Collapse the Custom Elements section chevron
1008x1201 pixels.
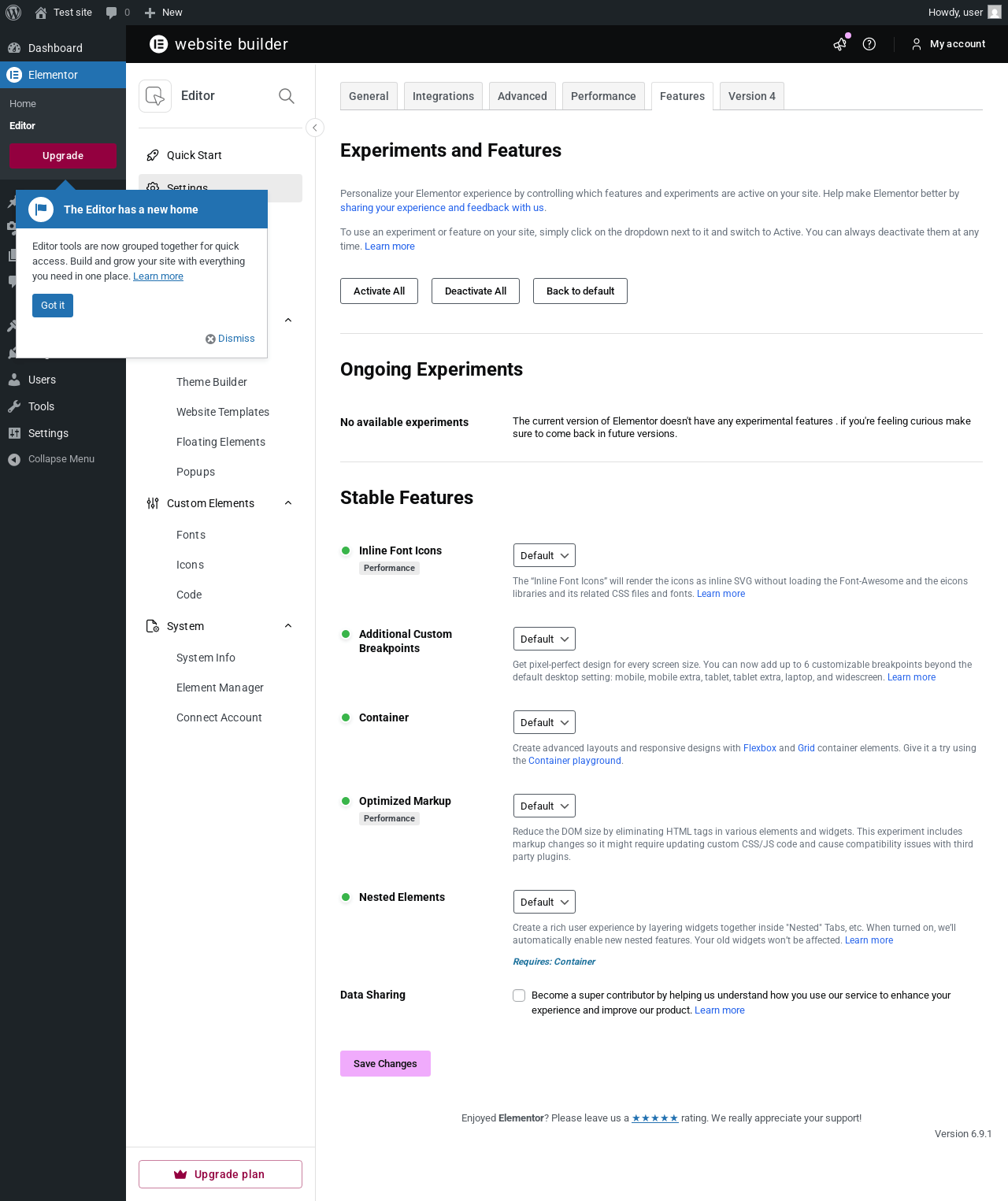point(288,503)
